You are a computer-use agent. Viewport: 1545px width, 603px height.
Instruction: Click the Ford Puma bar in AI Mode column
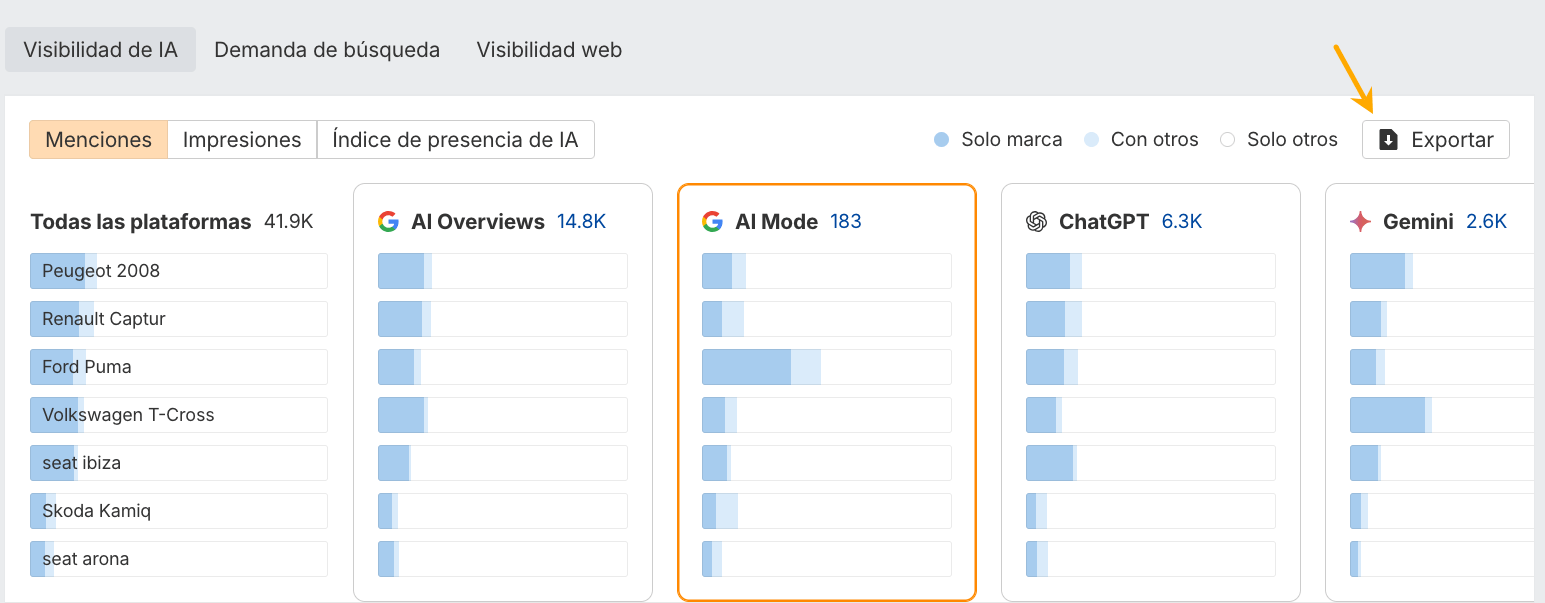click(x=826, y=367)
